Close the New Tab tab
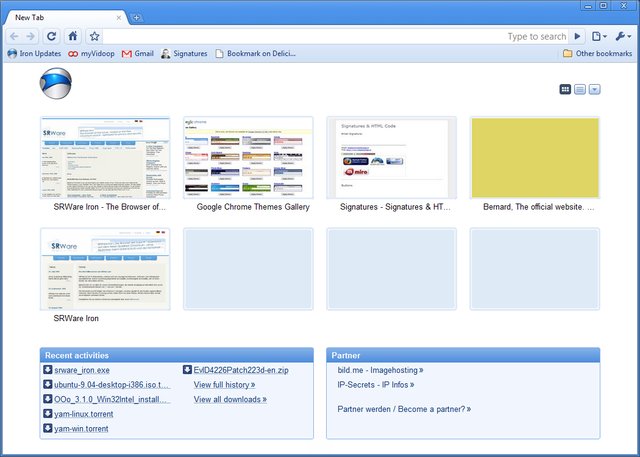The image size is (640, 457). click(x=119, y=18)
